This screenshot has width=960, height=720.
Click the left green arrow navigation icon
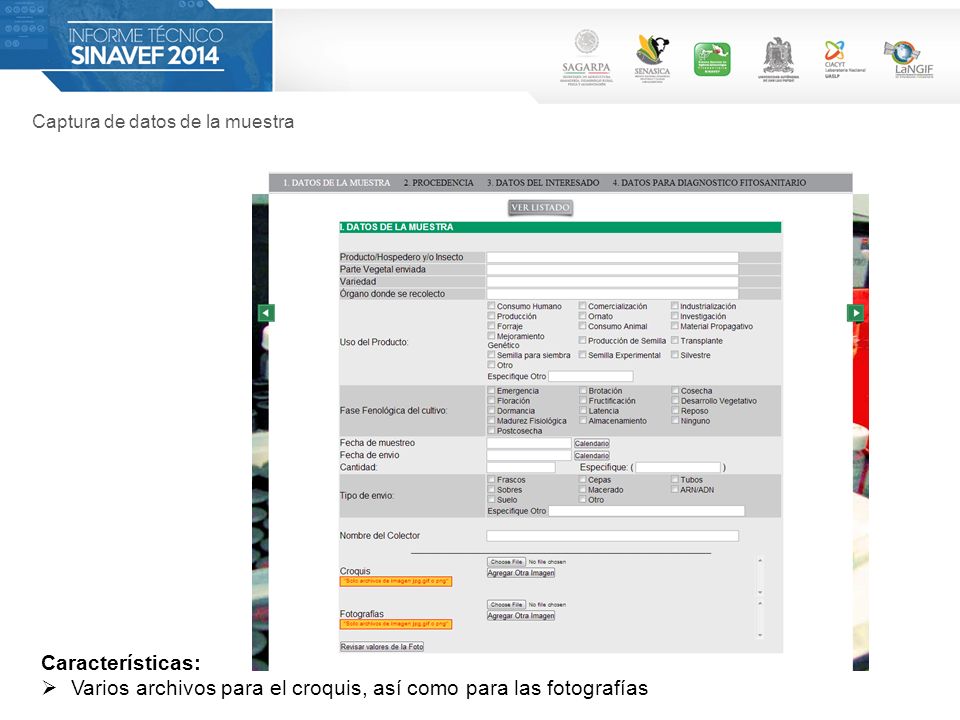pyautogui.click(x=266, y=313)
